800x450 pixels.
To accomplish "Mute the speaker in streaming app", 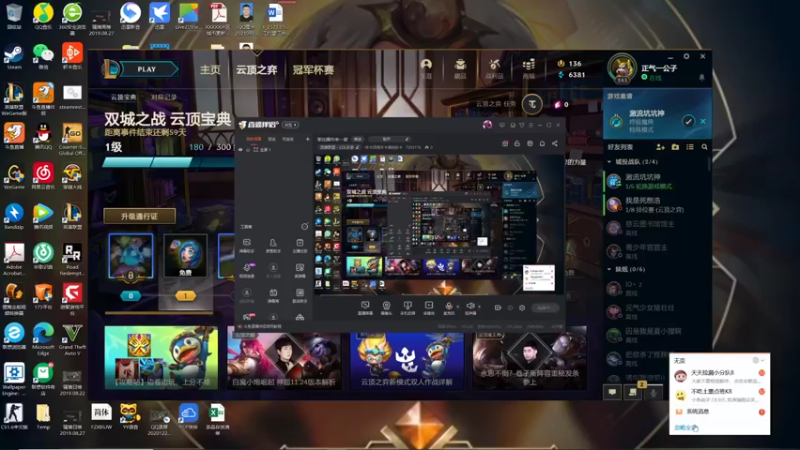I will click(x=470, y=306).
